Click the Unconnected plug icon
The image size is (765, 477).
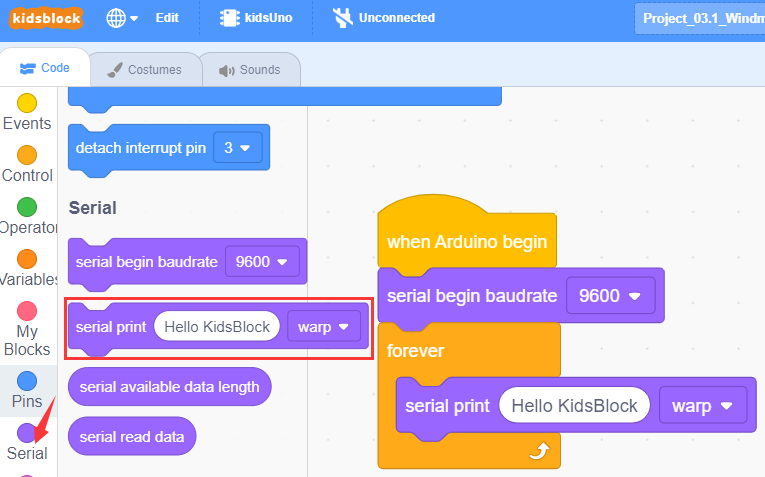click(342, 18)
